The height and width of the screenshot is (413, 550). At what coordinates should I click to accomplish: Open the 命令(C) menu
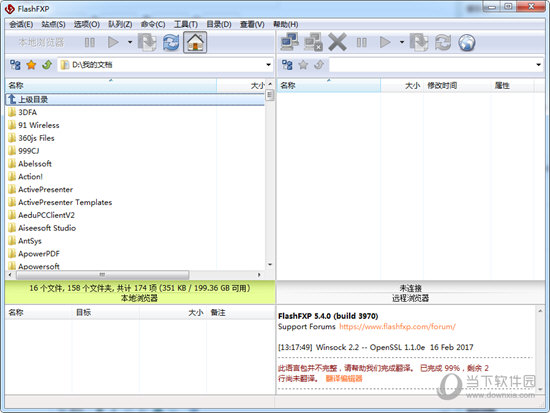tap(153, 24)
